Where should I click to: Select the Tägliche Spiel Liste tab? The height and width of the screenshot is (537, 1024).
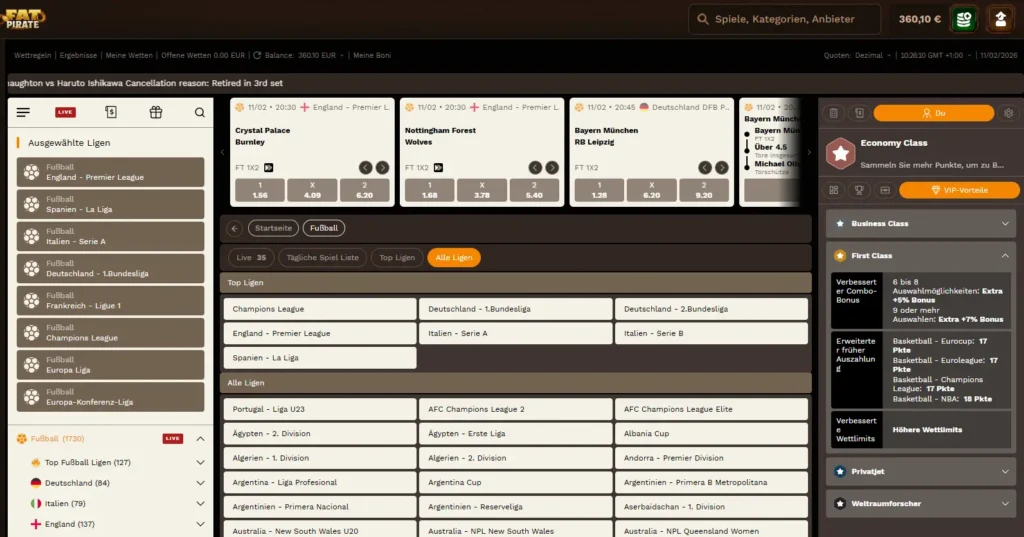323,257
